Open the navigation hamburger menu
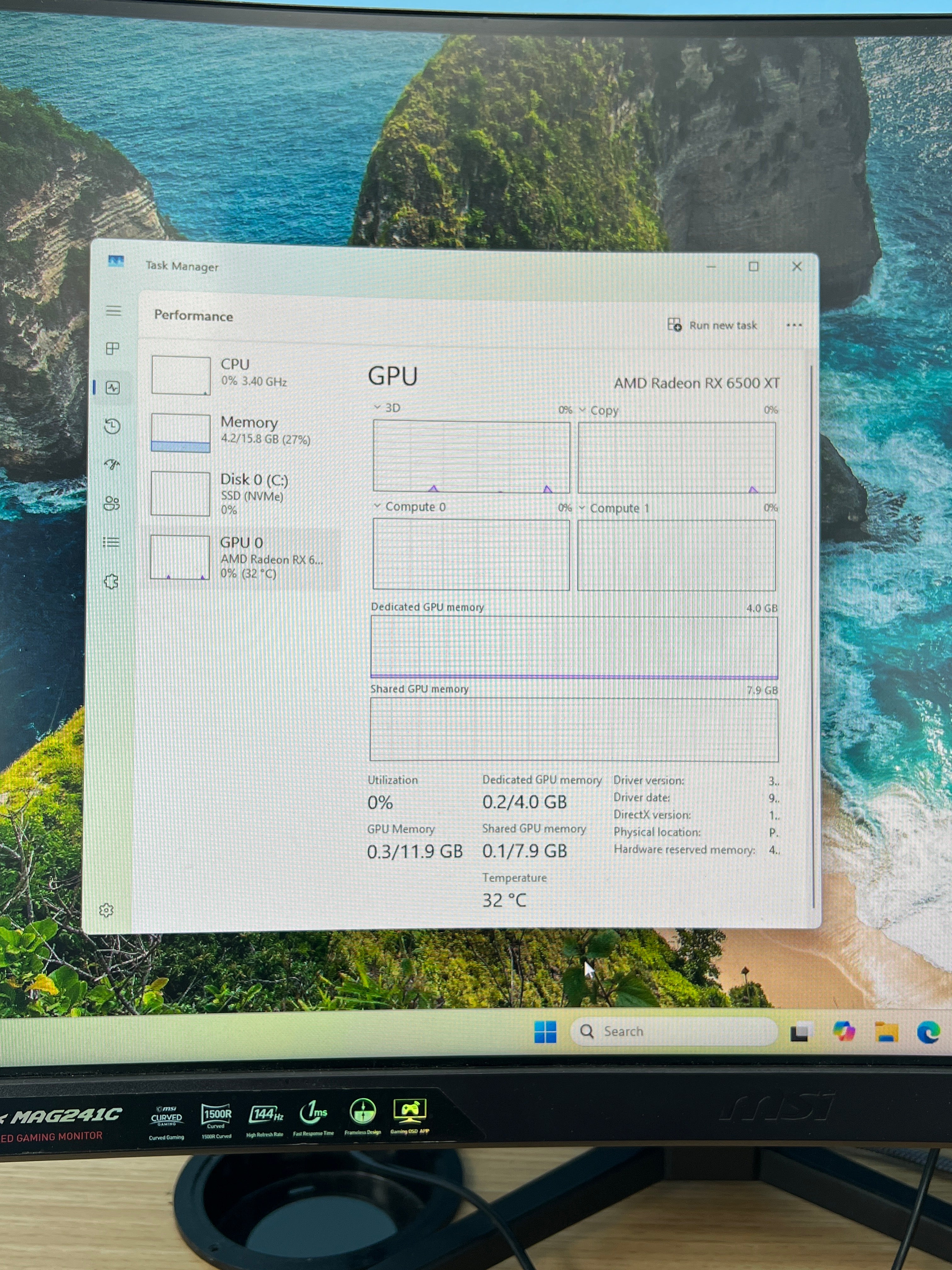952x1270 pixels. click(x=114, y=311)
